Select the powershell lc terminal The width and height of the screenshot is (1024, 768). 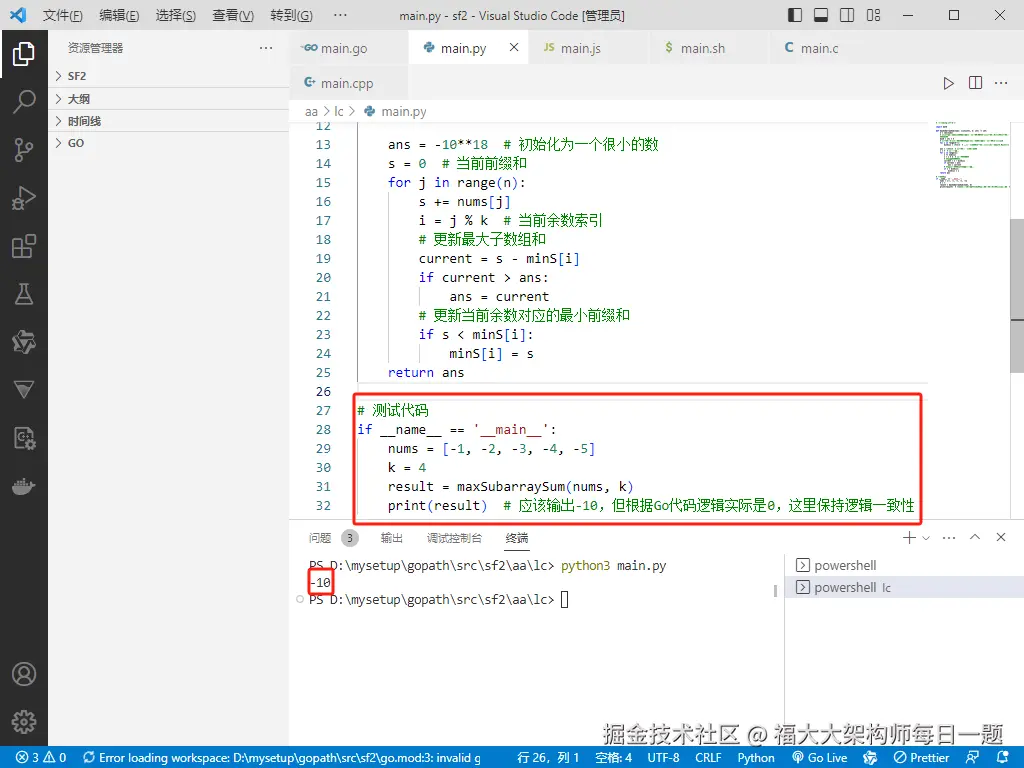(x=904, y=588)
